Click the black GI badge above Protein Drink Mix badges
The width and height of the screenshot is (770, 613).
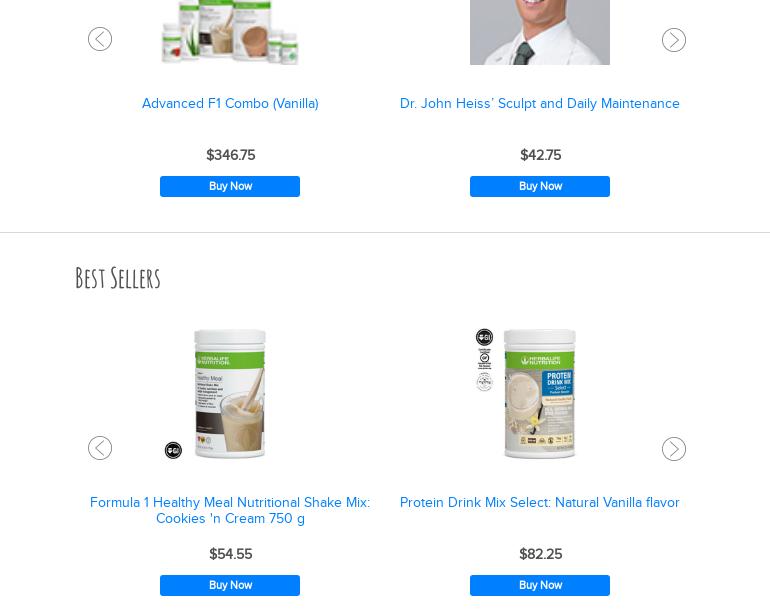[484, 337]
